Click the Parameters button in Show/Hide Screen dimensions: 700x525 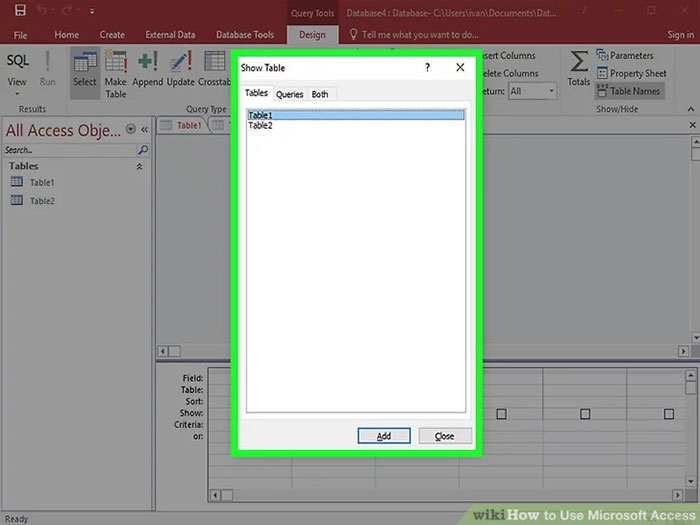[x=625, y=55]
